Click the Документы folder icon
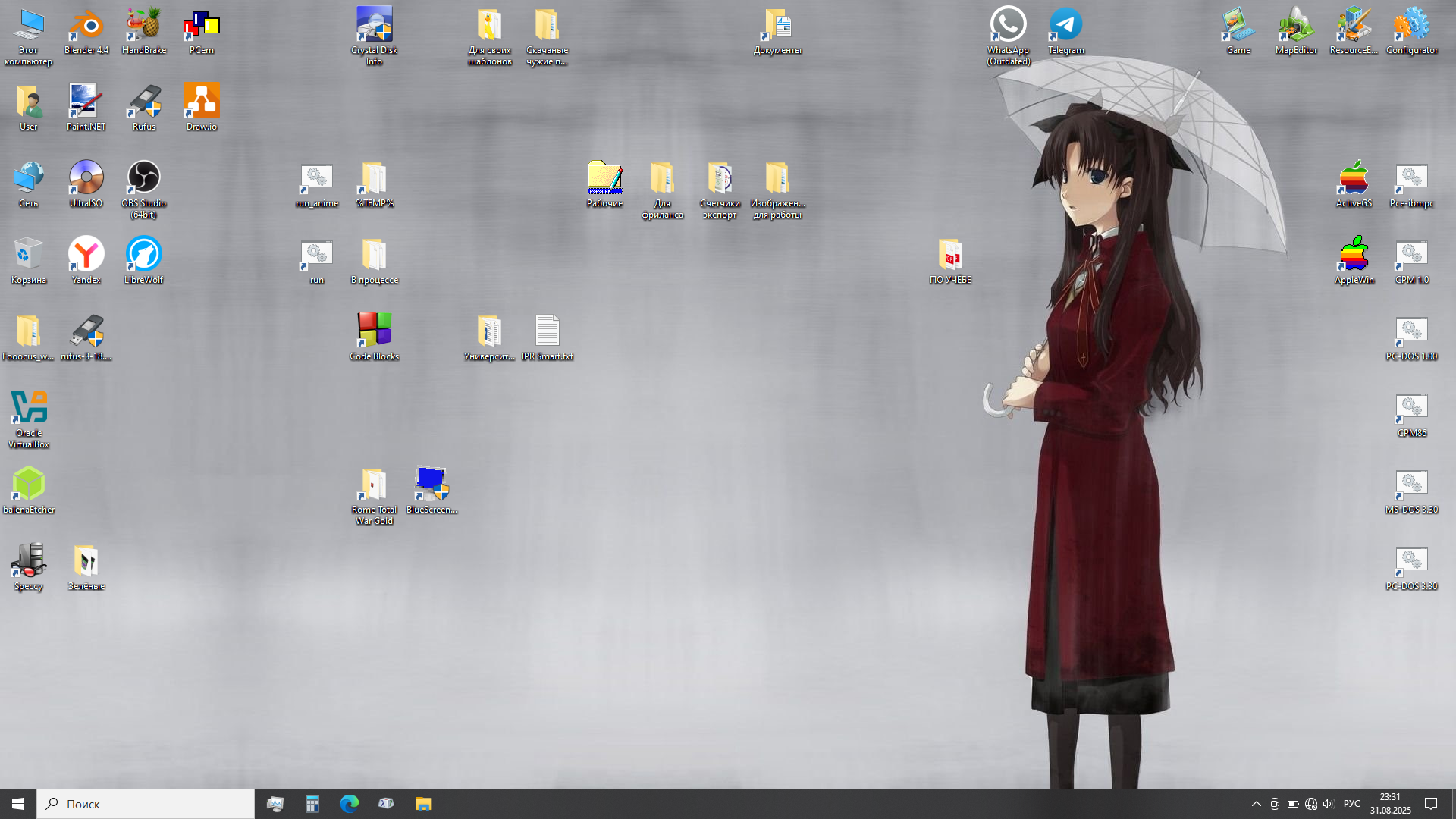The image size is (1456, 819). [777, 32]
